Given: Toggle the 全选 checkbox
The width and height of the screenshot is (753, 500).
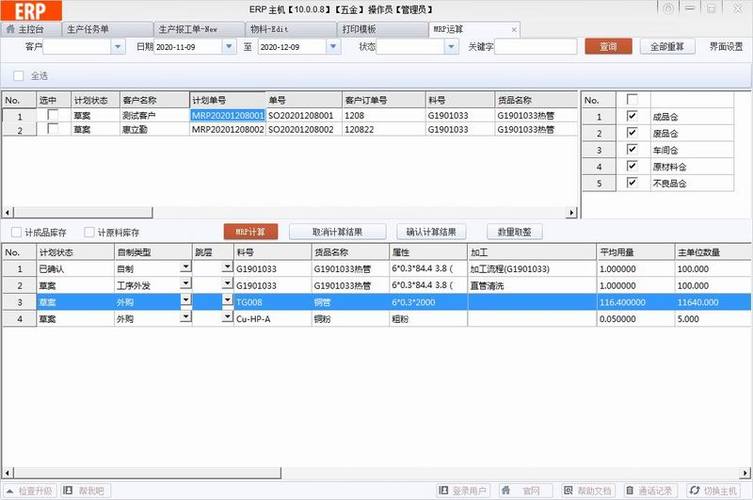Looking at the screenshot, I should tap(19, 76).
